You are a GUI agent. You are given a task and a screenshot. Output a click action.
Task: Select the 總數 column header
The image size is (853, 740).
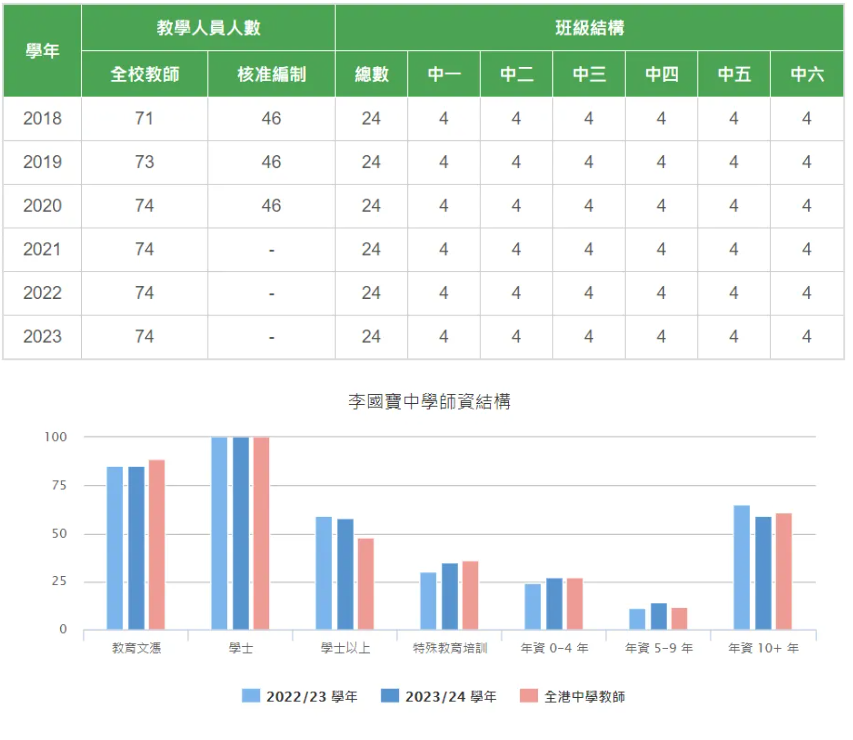pyautogui.click(x=370, y=74)
